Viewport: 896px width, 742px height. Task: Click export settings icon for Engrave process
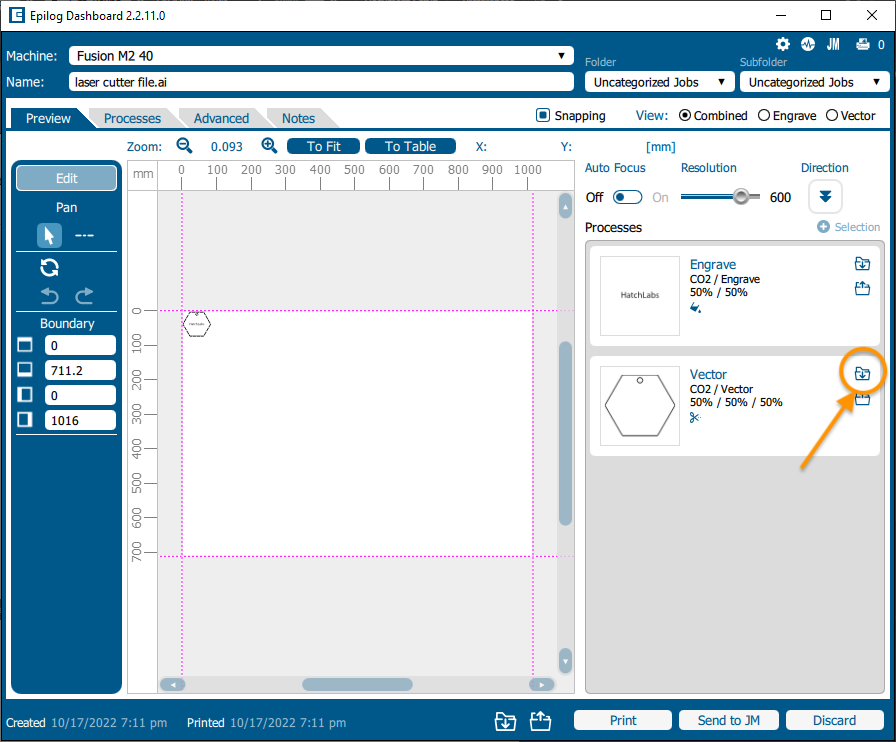point(861,289)
